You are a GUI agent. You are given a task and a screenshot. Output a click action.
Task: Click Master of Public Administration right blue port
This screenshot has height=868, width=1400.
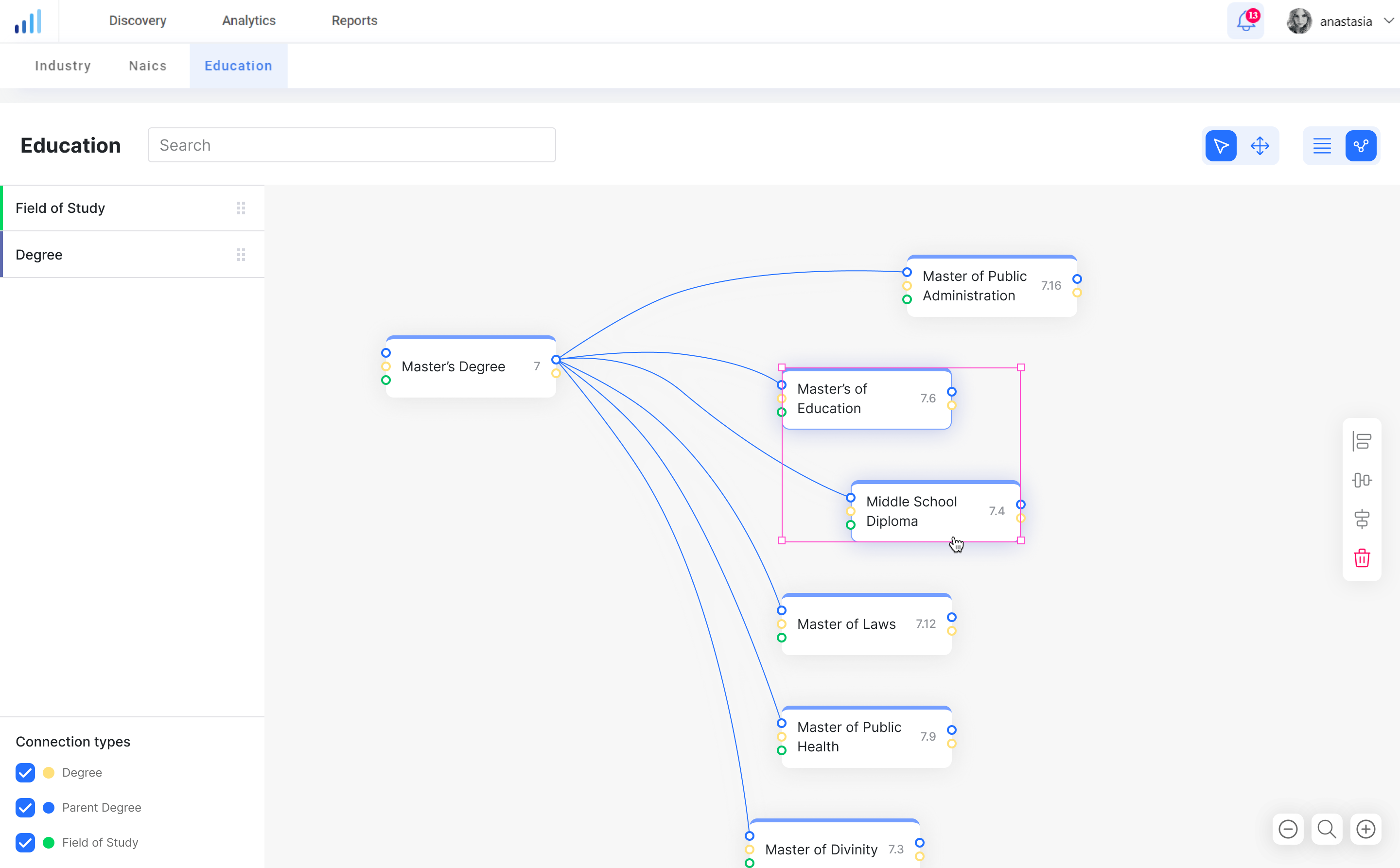click(1077, 279)
